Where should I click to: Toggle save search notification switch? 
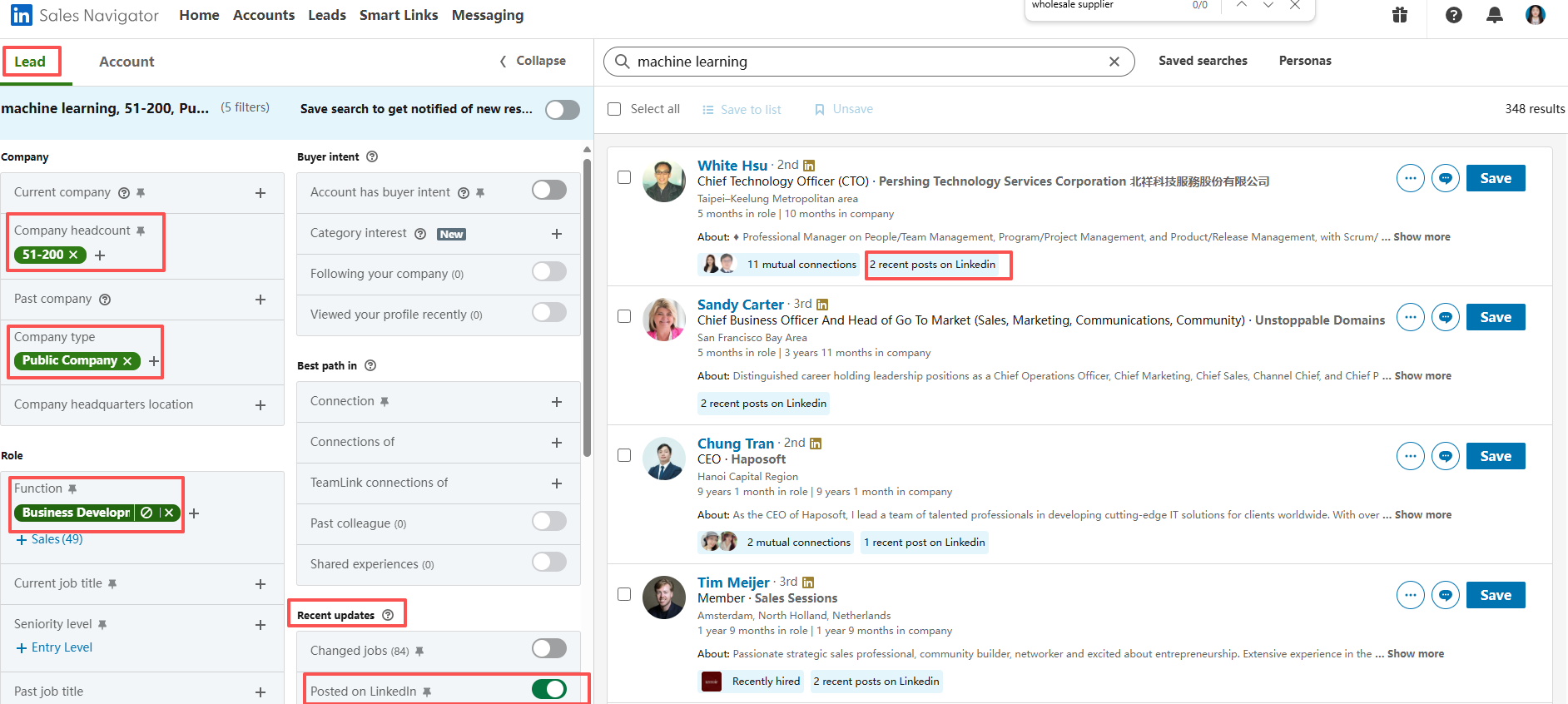563,110
